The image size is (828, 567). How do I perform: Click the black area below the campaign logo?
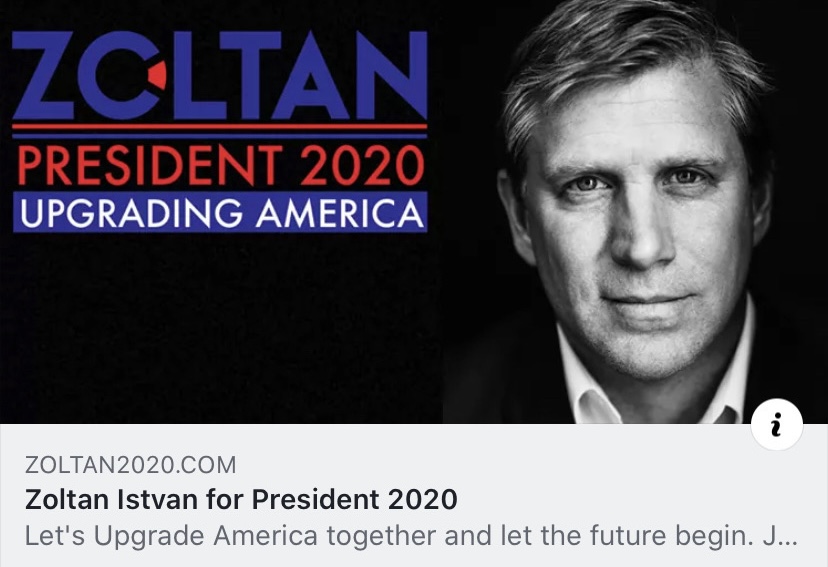[219, 330]
